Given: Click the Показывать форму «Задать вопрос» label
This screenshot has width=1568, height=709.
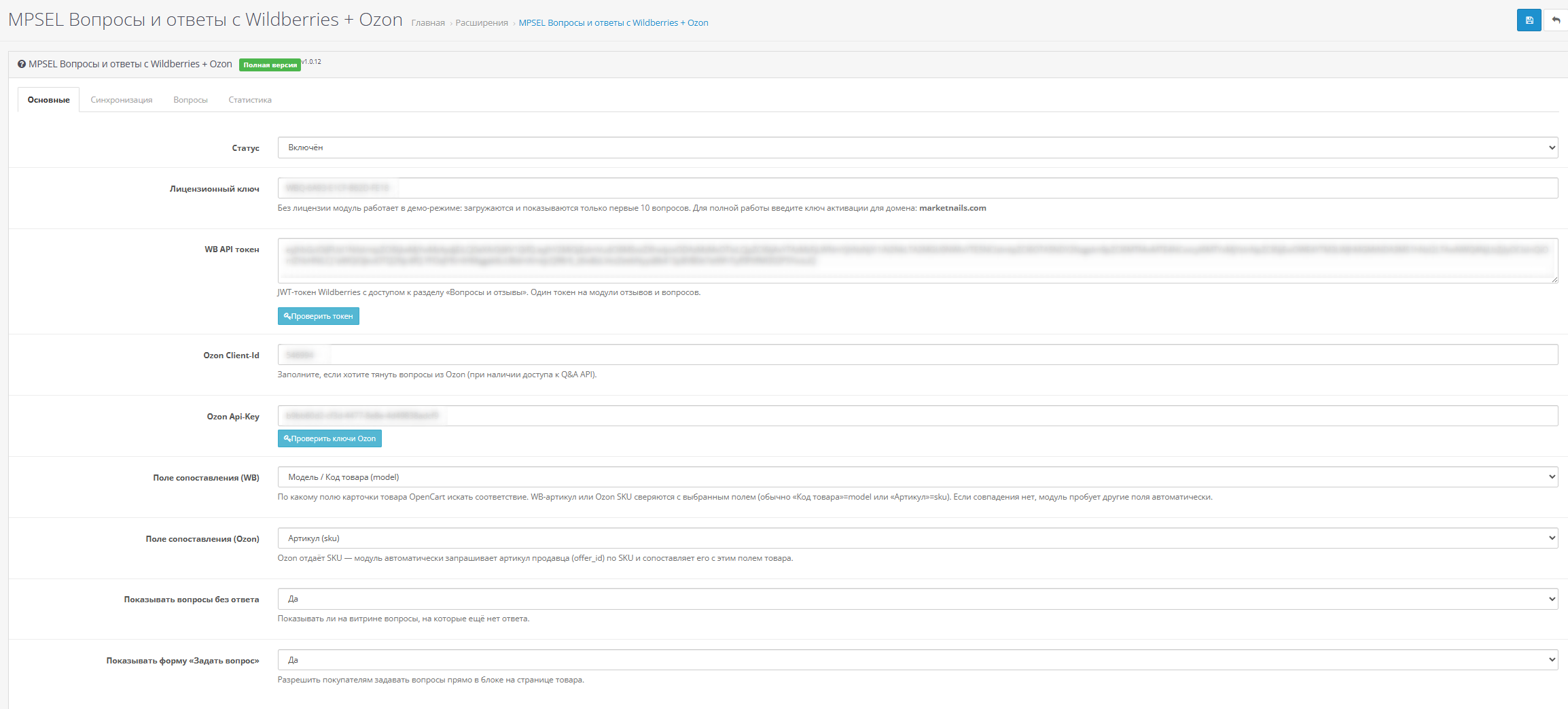Looking at the screenshot, I should (183, 661).
